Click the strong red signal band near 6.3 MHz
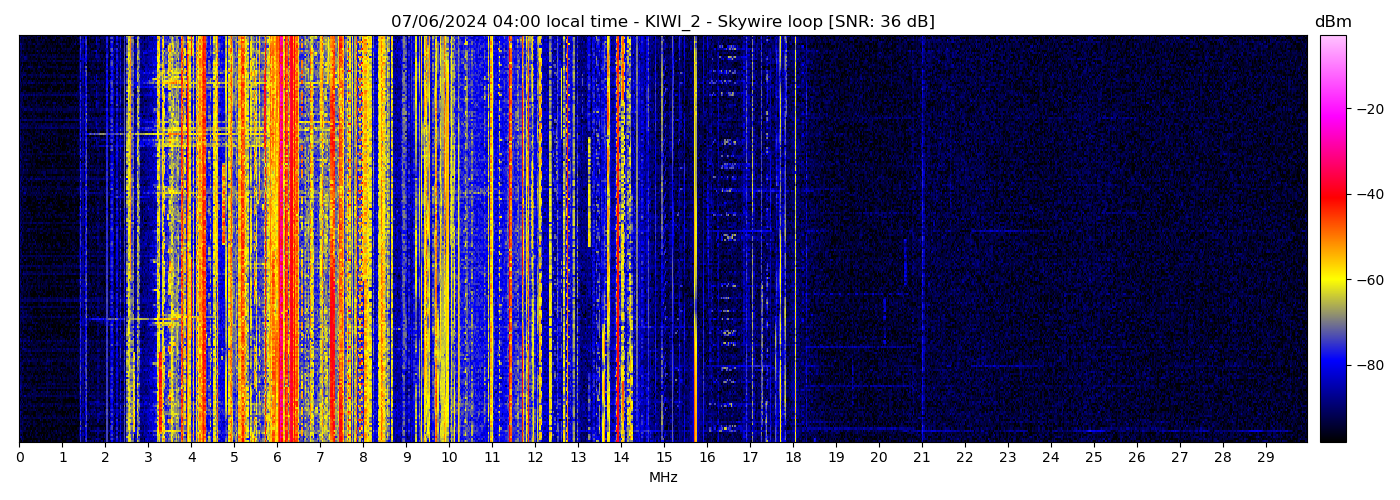This screenshot has height=500, width=1400. point(289,240)
